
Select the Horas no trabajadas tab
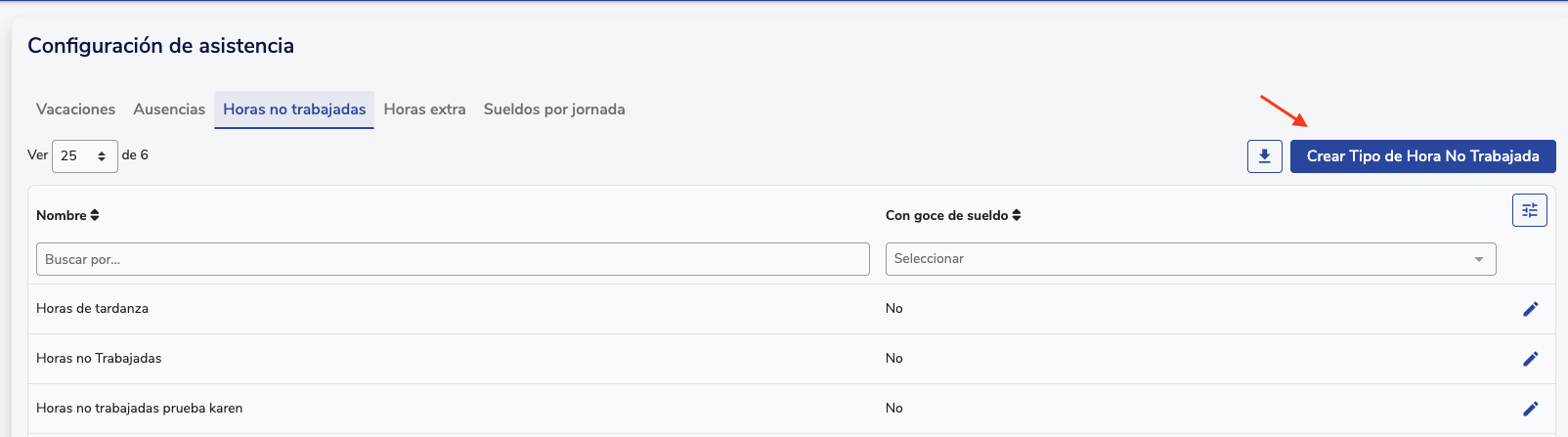pos(294,109)
